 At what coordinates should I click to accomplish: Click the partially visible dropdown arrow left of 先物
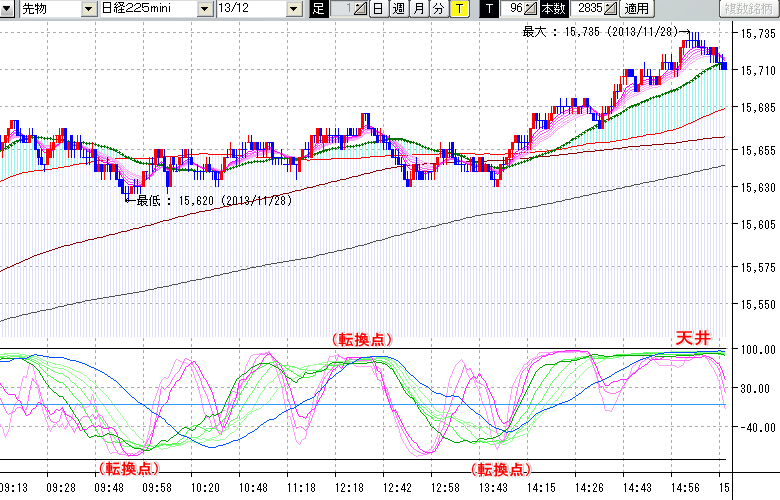coord(6,8)
